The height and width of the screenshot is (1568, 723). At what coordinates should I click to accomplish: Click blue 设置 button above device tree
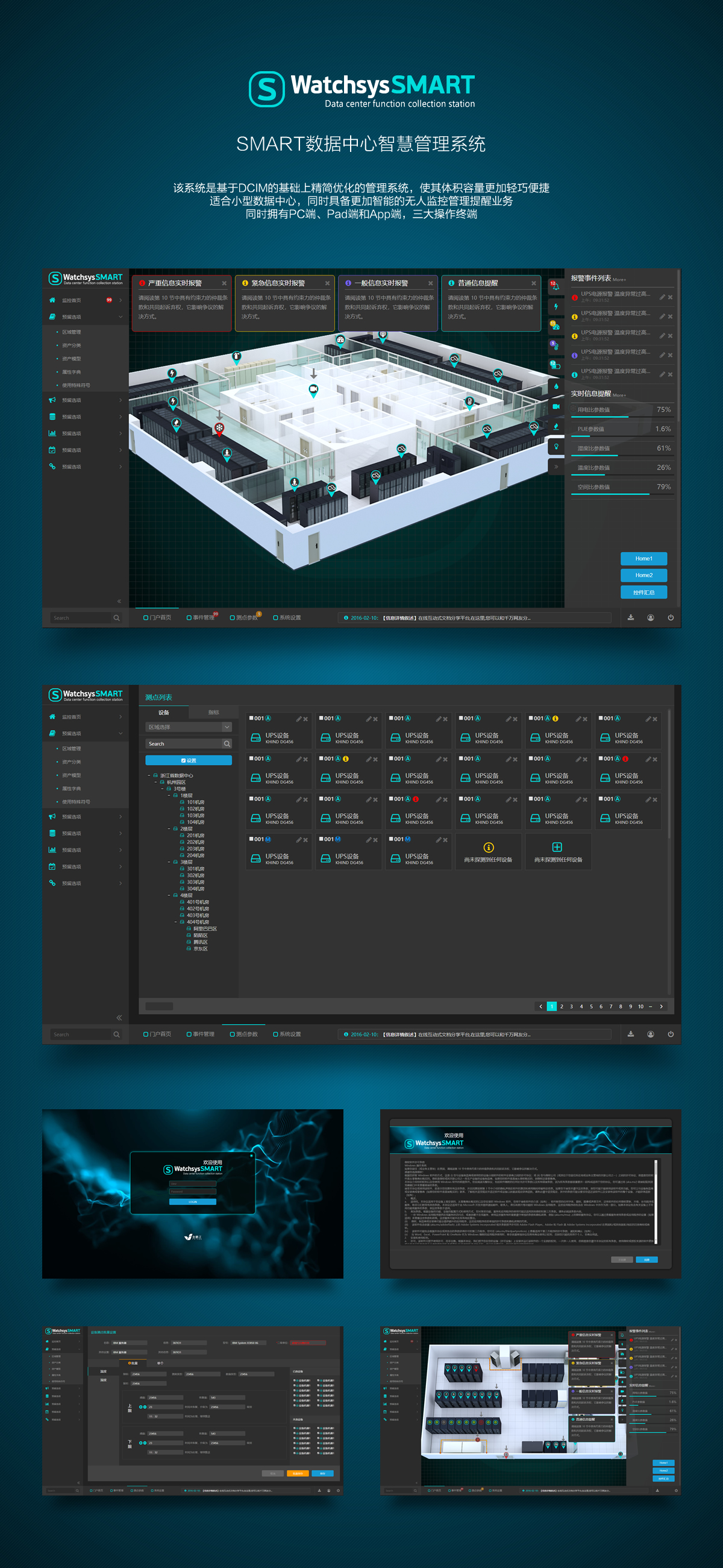[x=189, y=760]
